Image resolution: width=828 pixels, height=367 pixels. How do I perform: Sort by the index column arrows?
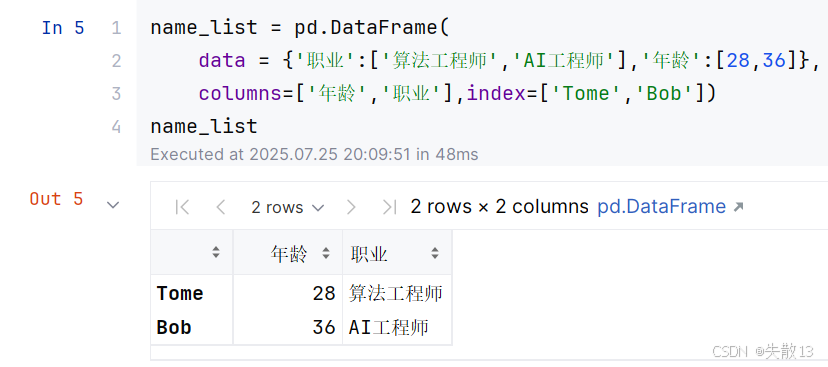(x=215, y=252)
